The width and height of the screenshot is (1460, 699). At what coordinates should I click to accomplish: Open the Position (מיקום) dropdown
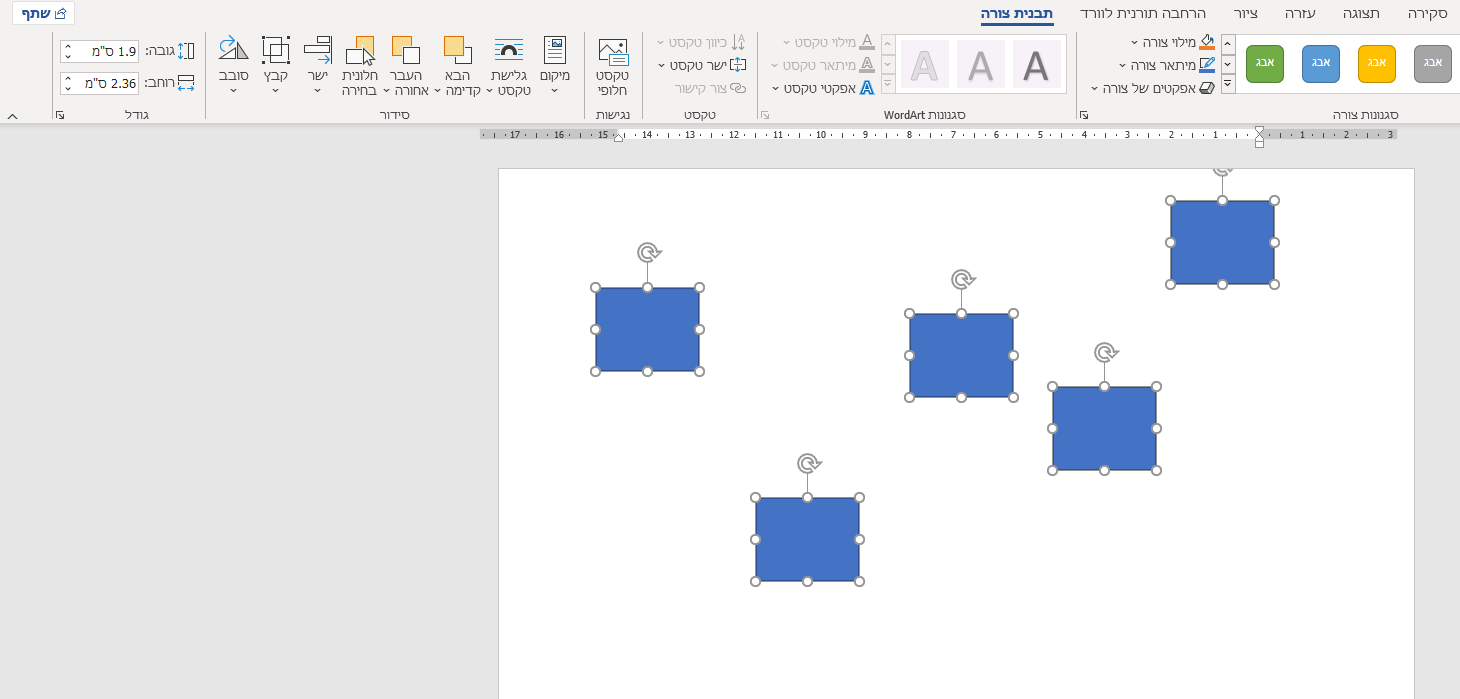click(x=554, y=66)
